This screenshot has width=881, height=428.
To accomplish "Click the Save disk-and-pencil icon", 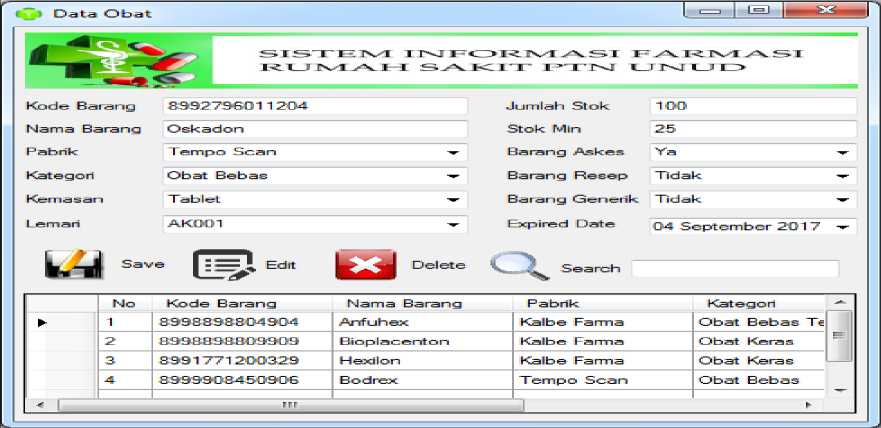I will coord(72,265).
